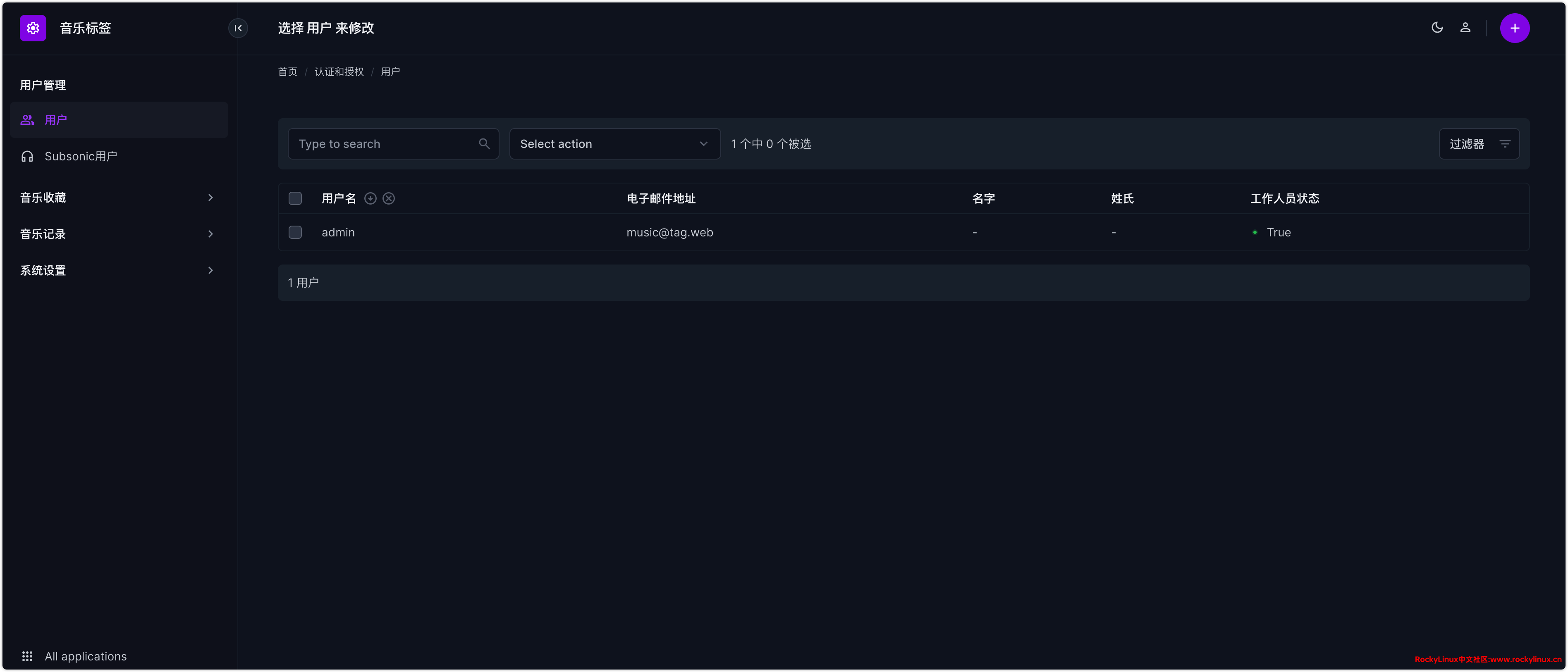The width and height of the screenshot is (1568, 672).
Task: Click the purple plus add button
Action: click(1514, 28)
